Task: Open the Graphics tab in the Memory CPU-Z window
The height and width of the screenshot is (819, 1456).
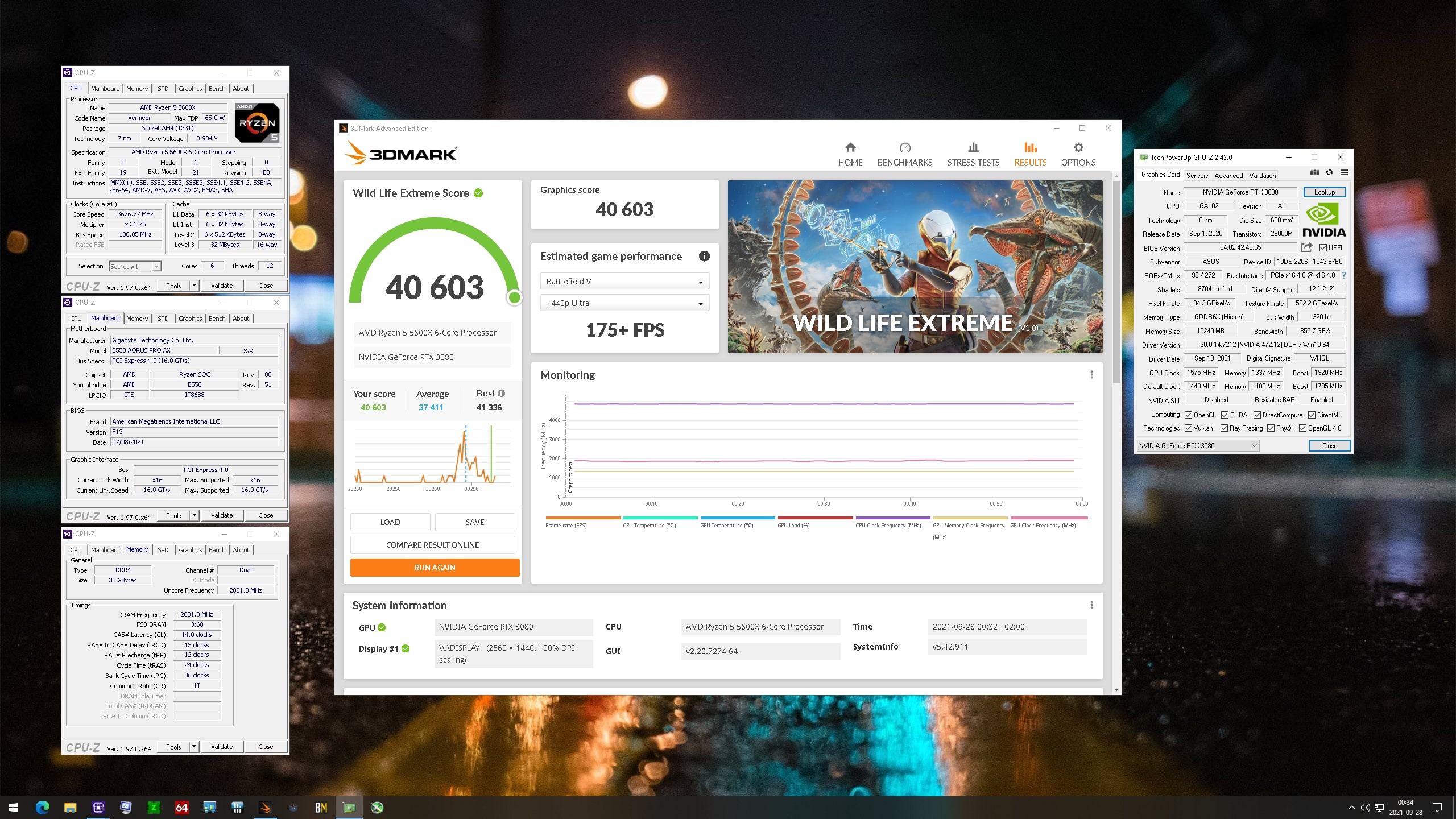Action: click(x=190, y=550)
